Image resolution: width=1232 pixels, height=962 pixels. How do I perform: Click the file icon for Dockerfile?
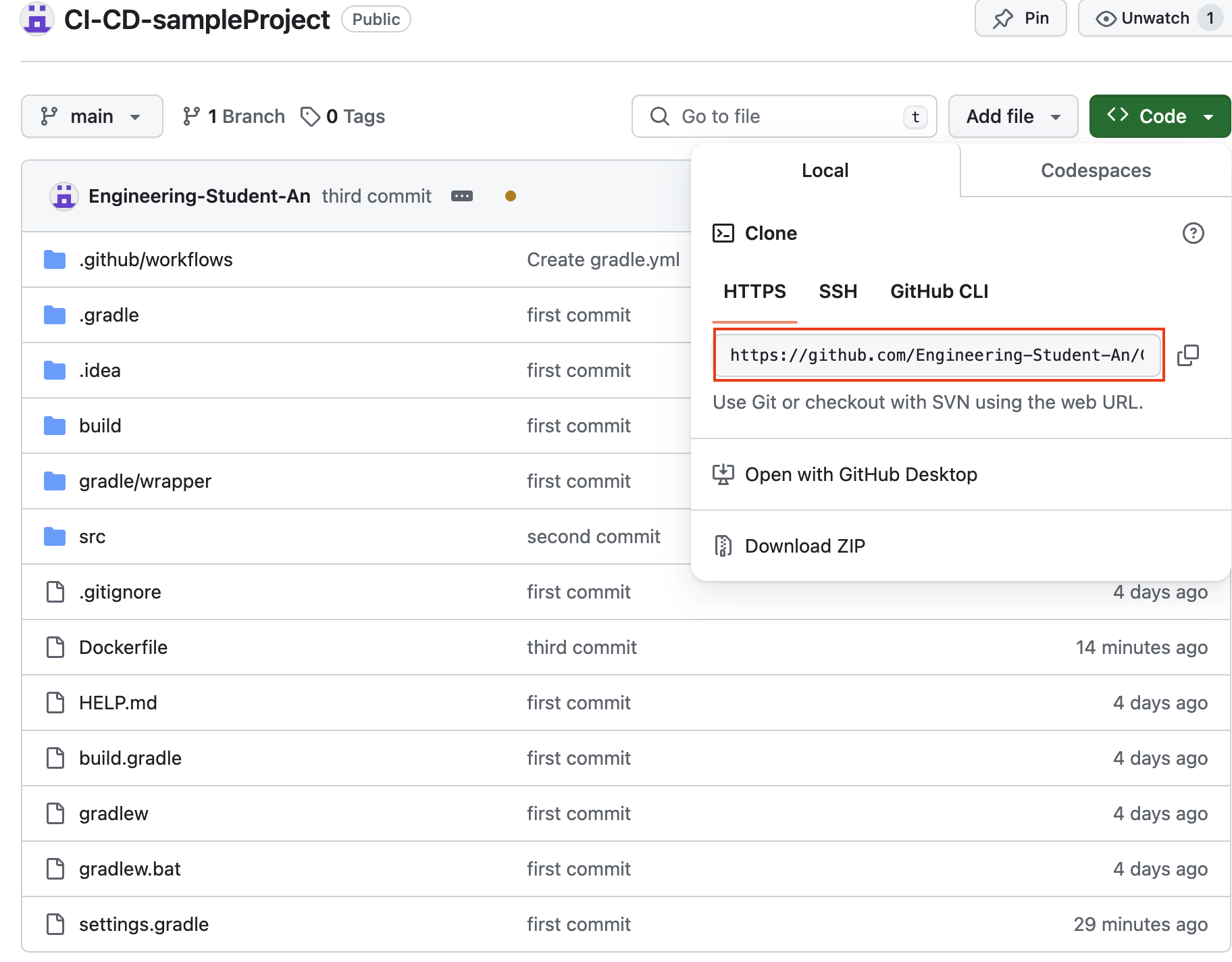point(55,647)
